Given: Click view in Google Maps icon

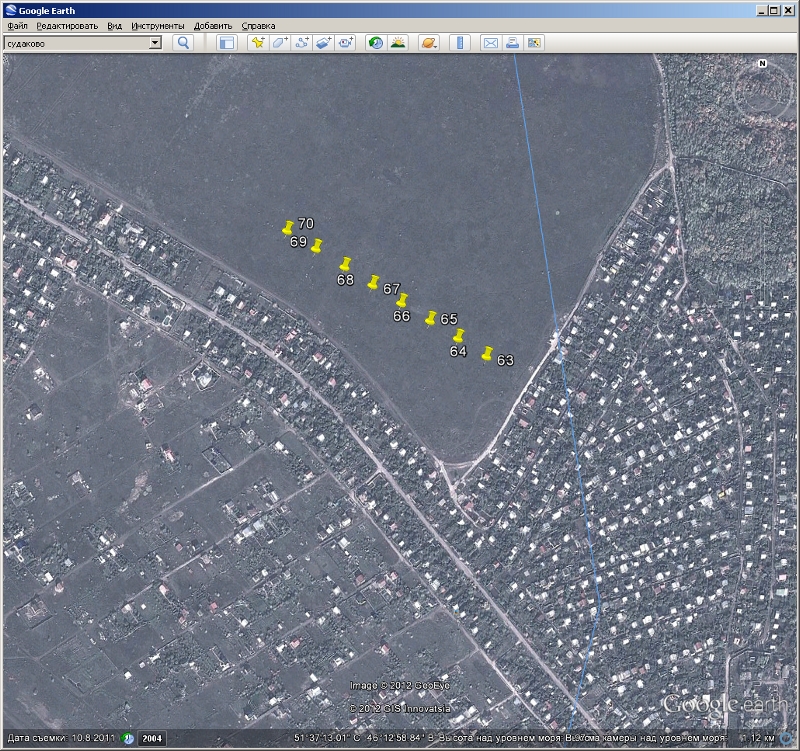Looking at the screenshot, I should click(534, 43).
